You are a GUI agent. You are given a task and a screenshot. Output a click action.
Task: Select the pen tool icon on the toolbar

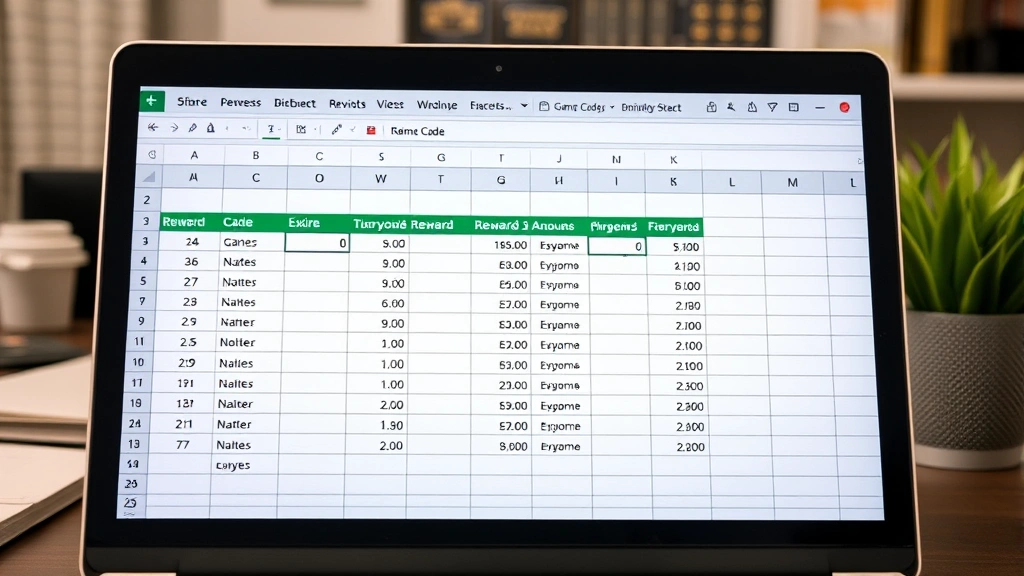(192, 129)
